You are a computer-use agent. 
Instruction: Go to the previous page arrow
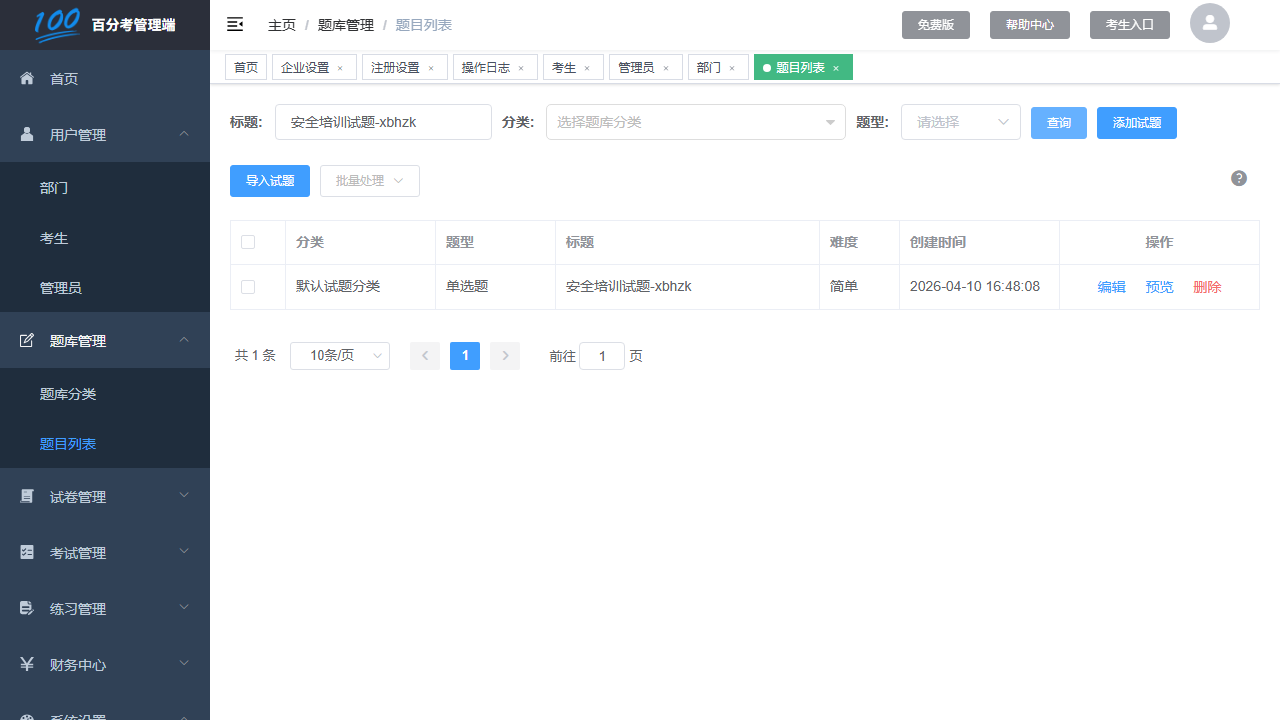pos(425,356)
